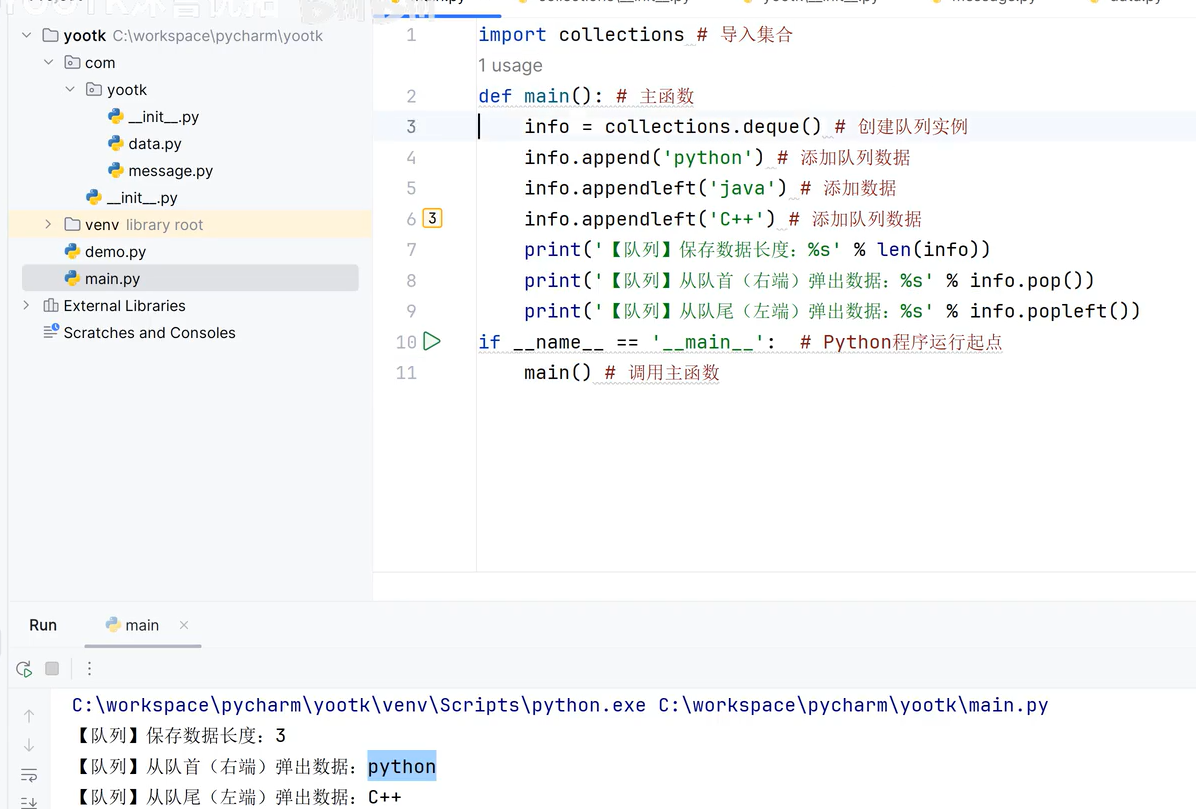Click the down arrow in Run console
This screenshot has height=809, width=1196.
(x=29, y=745)
